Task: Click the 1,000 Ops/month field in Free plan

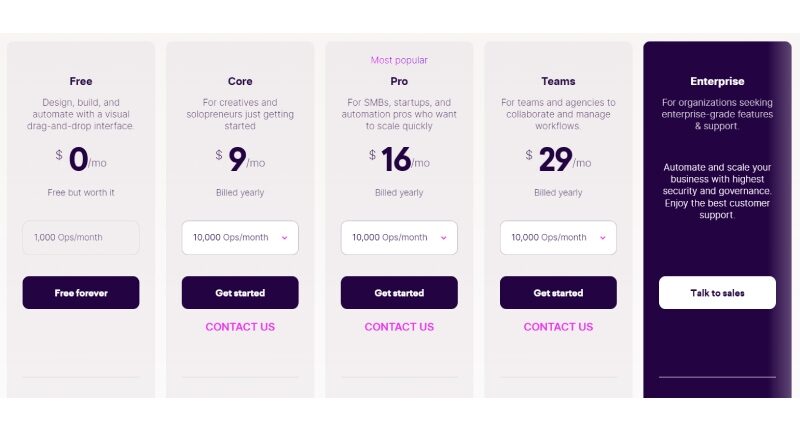Action: 81,238
